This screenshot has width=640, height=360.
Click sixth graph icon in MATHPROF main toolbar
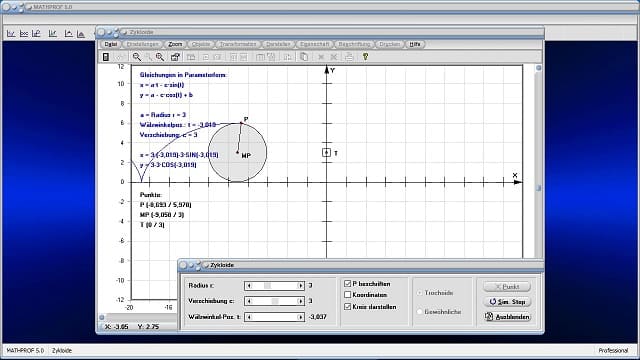click(81, 33)
